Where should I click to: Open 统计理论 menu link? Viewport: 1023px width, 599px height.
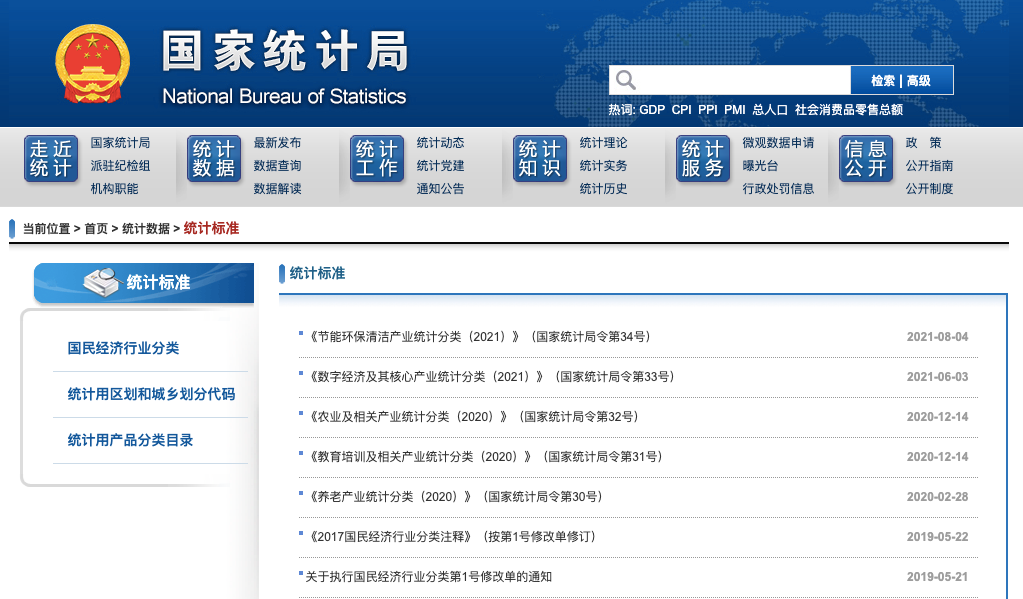coord(603,142)
